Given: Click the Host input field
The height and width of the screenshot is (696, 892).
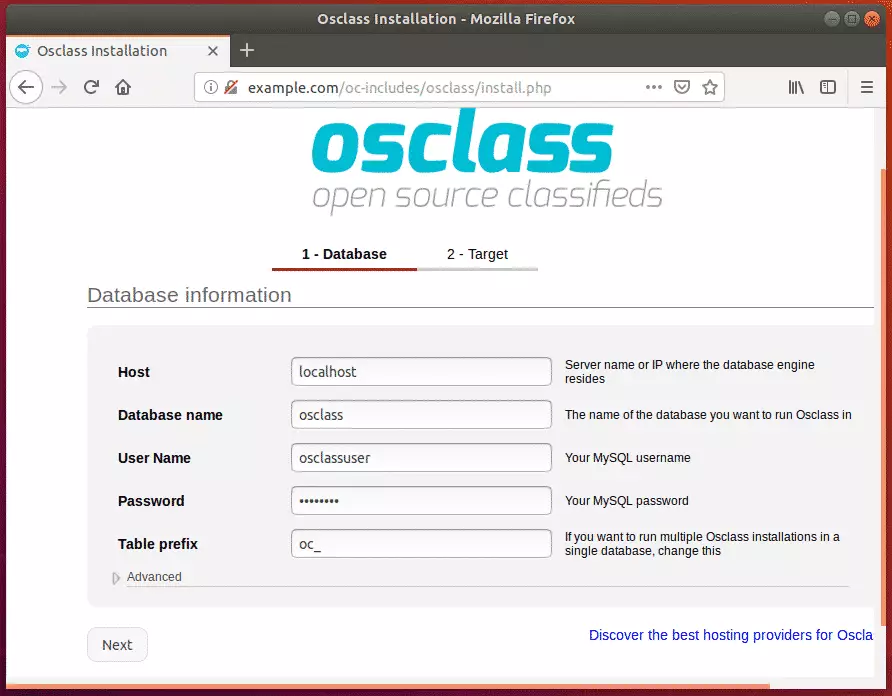Looking at the screenshot, I should coord(421,372).
